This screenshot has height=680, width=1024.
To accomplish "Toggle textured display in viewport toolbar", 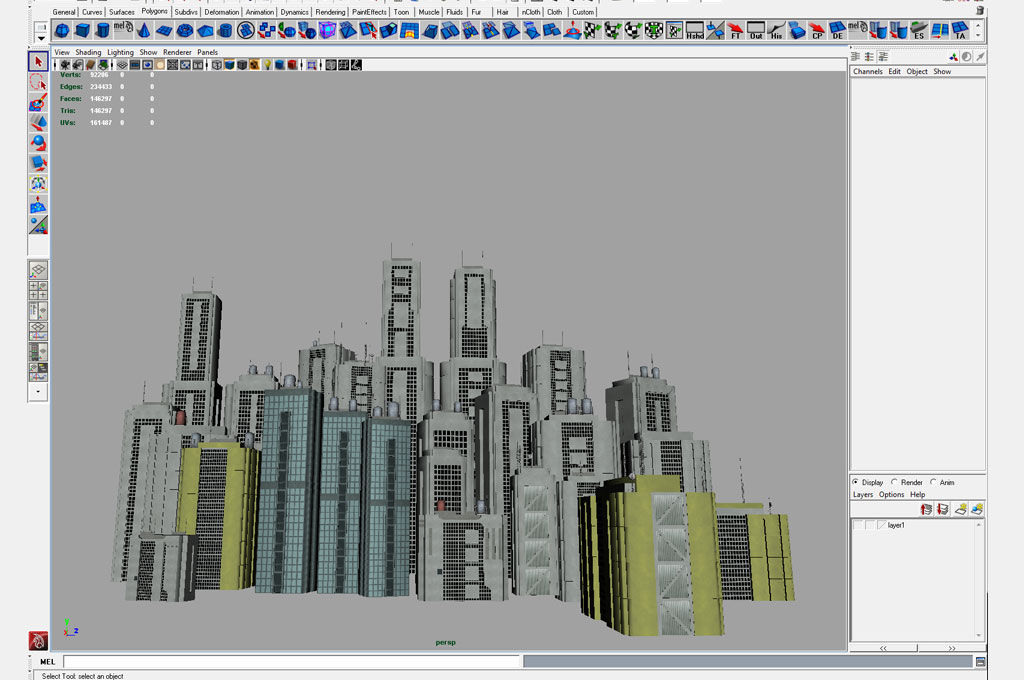I will (x=255, y=65).
